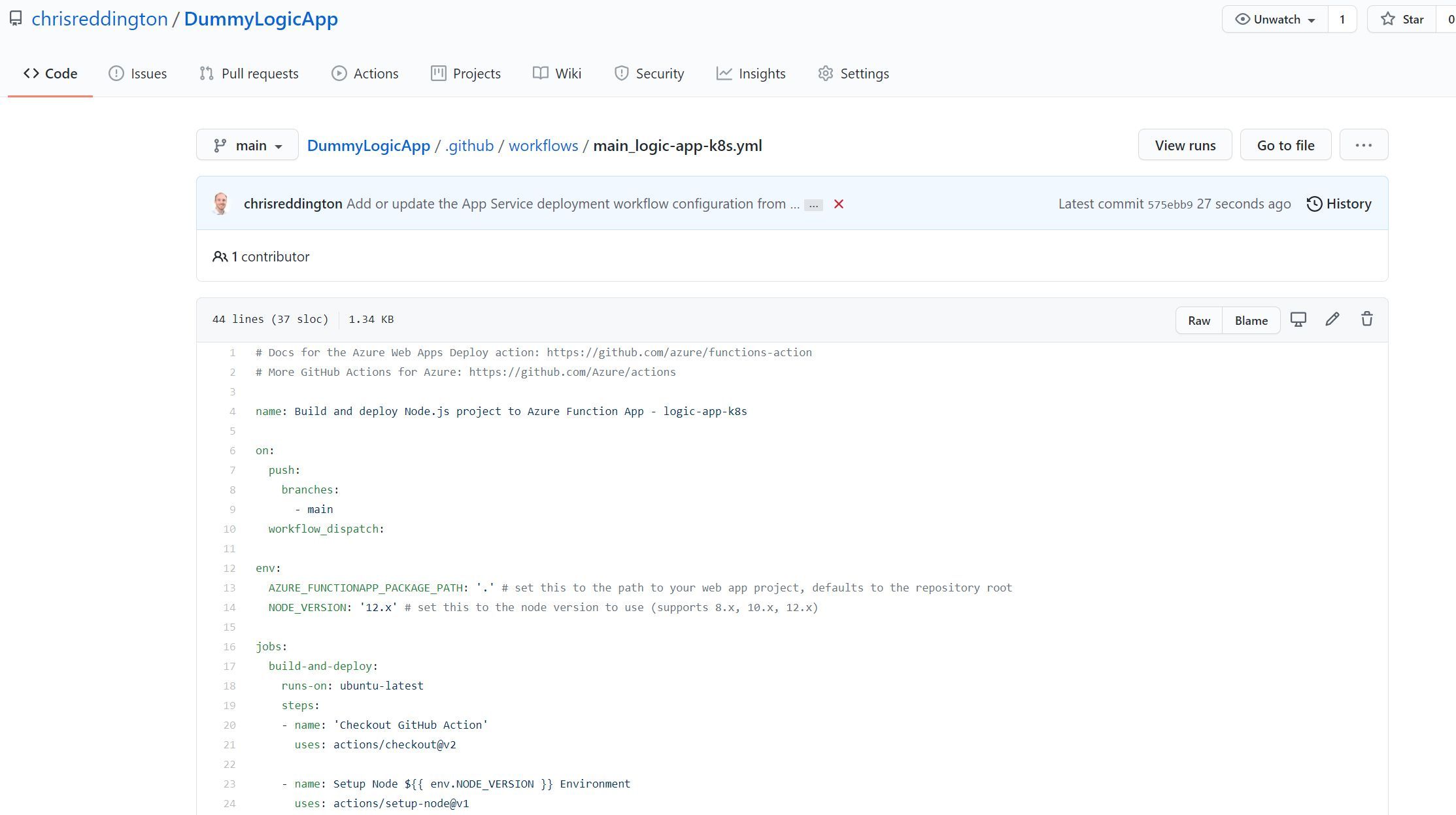The width and height of the screenshot is (1456, 815).
Task: Click the contributors people icon
Action: (x=220, y=256)
